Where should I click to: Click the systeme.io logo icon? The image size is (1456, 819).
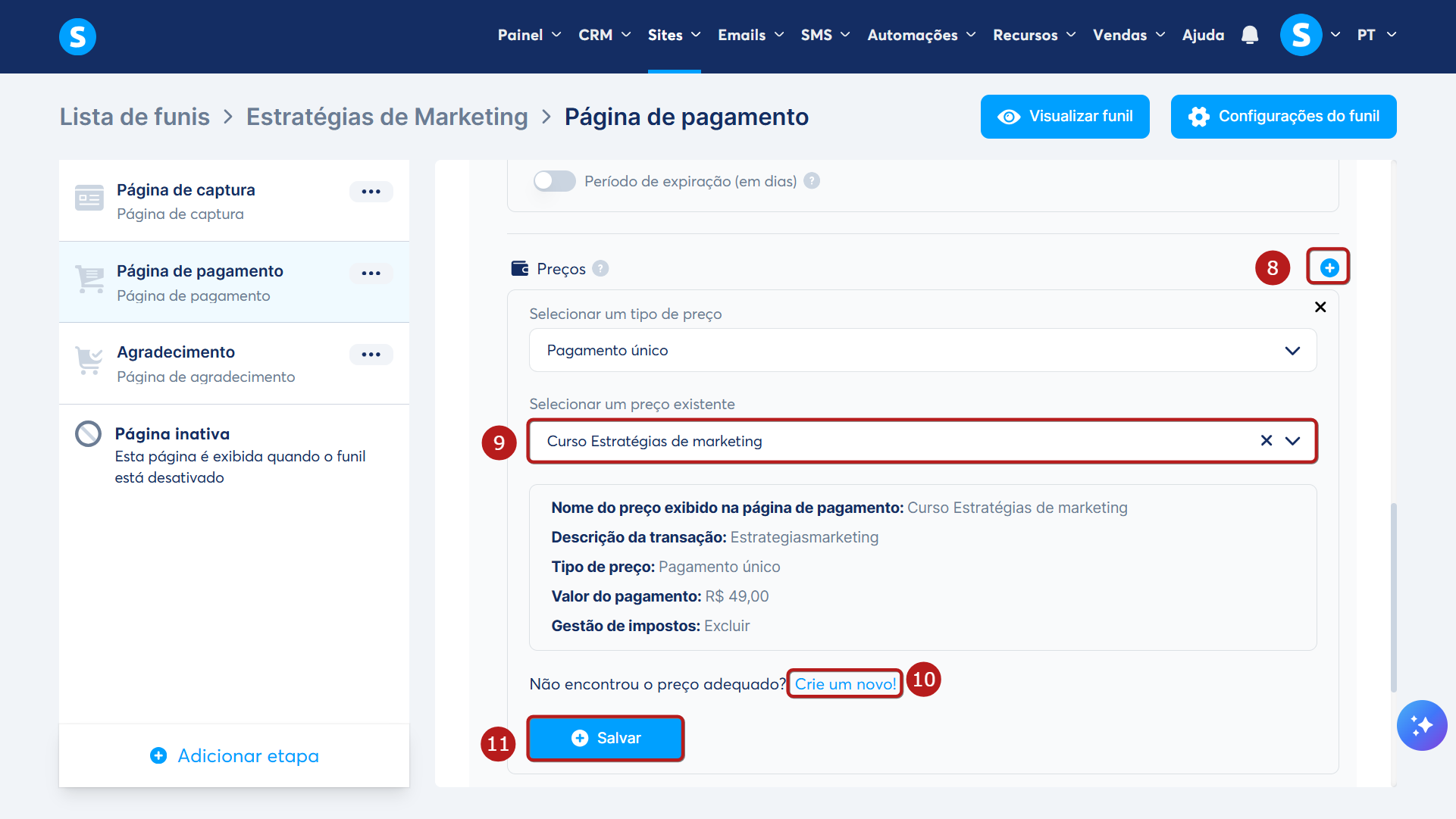click(77, 36)
